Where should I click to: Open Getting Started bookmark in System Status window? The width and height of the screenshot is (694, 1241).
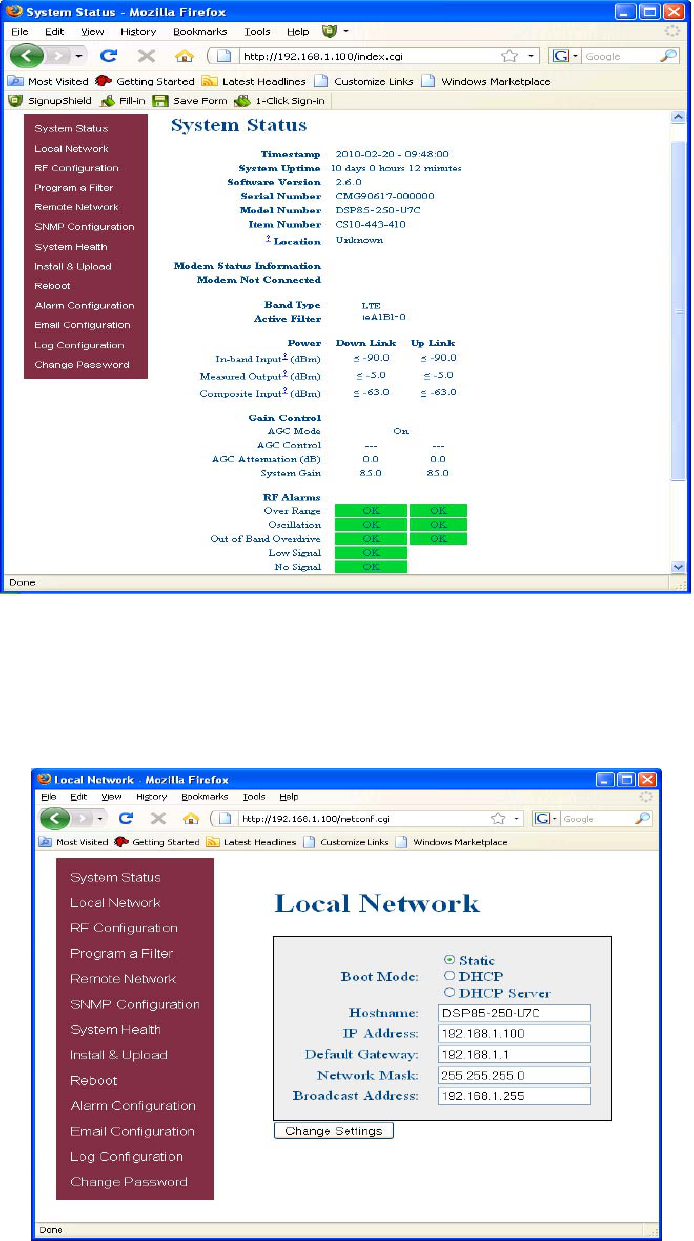pyautogui.click(x=146, y=81)
